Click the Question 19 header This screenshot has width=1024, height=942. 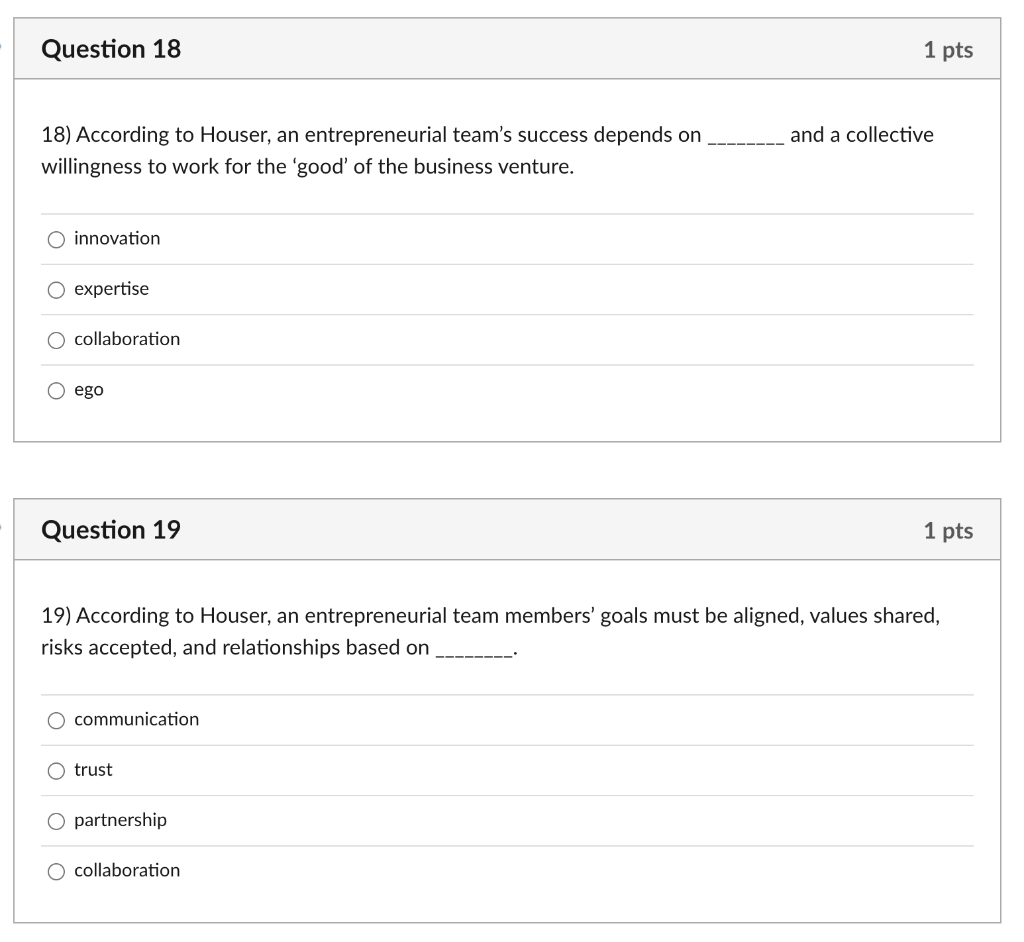(x=112, y=530)
